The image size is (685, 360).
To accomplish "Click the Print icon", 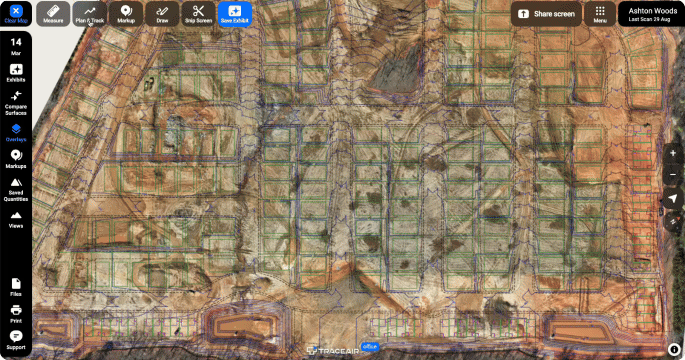I will click(x=16, y=314).
